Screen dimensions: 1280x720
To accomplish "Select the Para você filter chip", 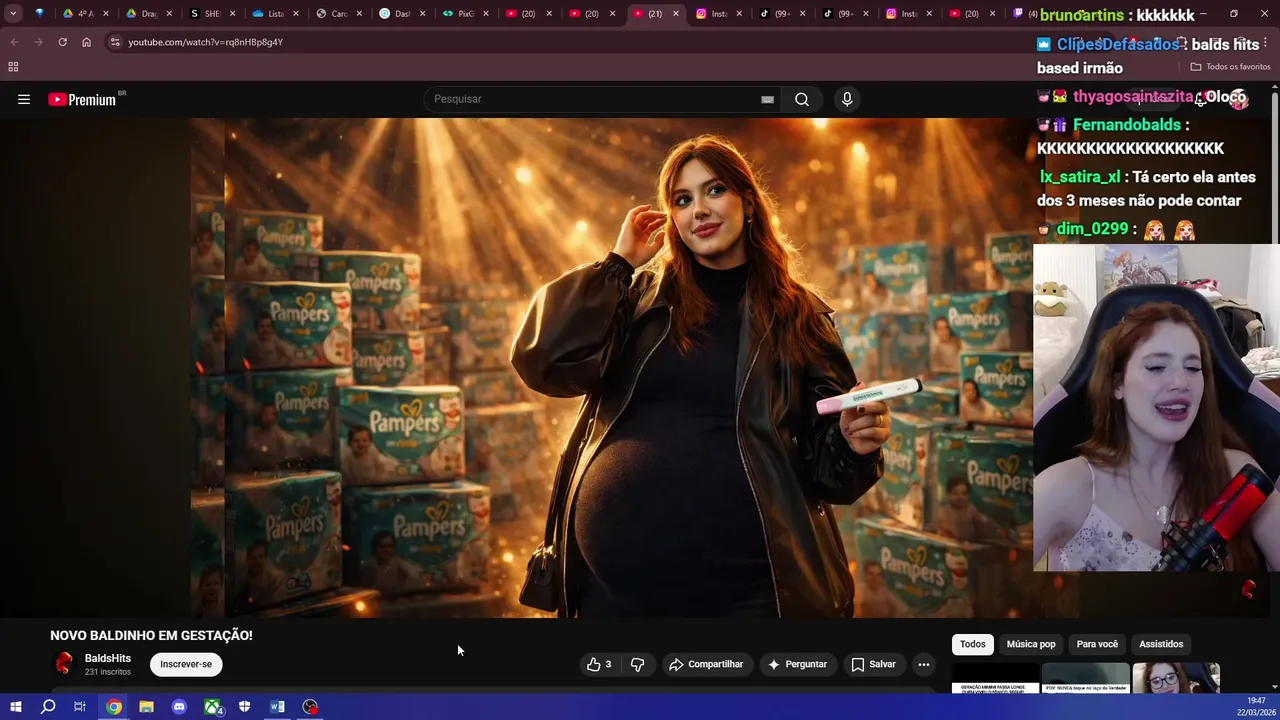I will click(x=1097, y=644).
